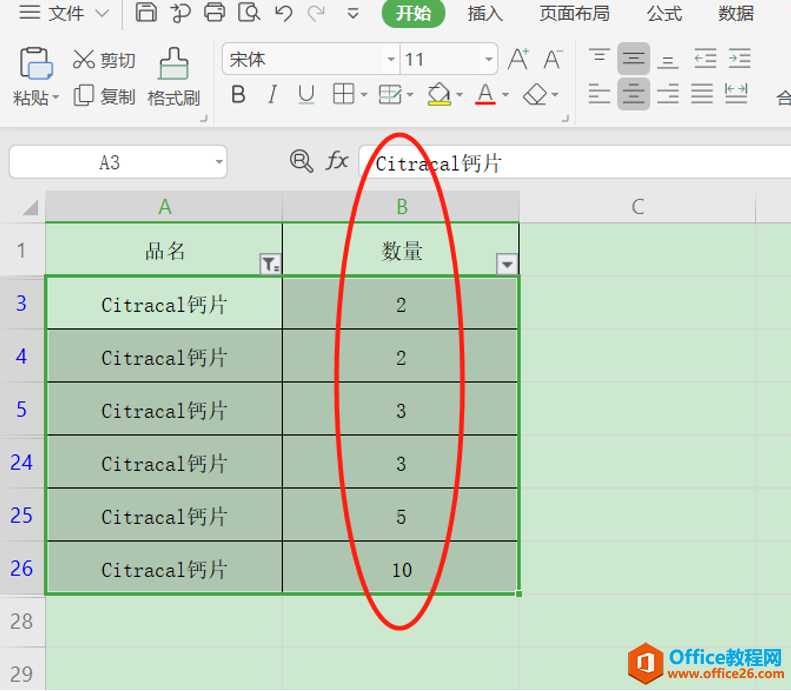
Task: Select column B header
Action: (x=401, y=207)
